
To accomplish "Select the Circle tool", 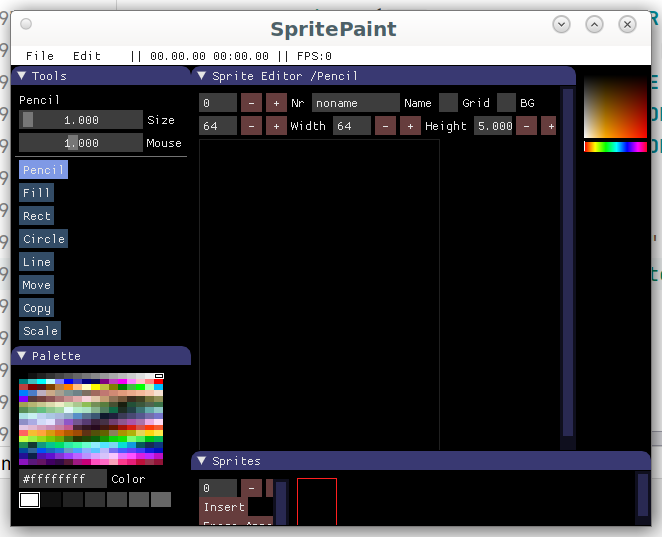I will pyautogui.click(x=43, y=239).
